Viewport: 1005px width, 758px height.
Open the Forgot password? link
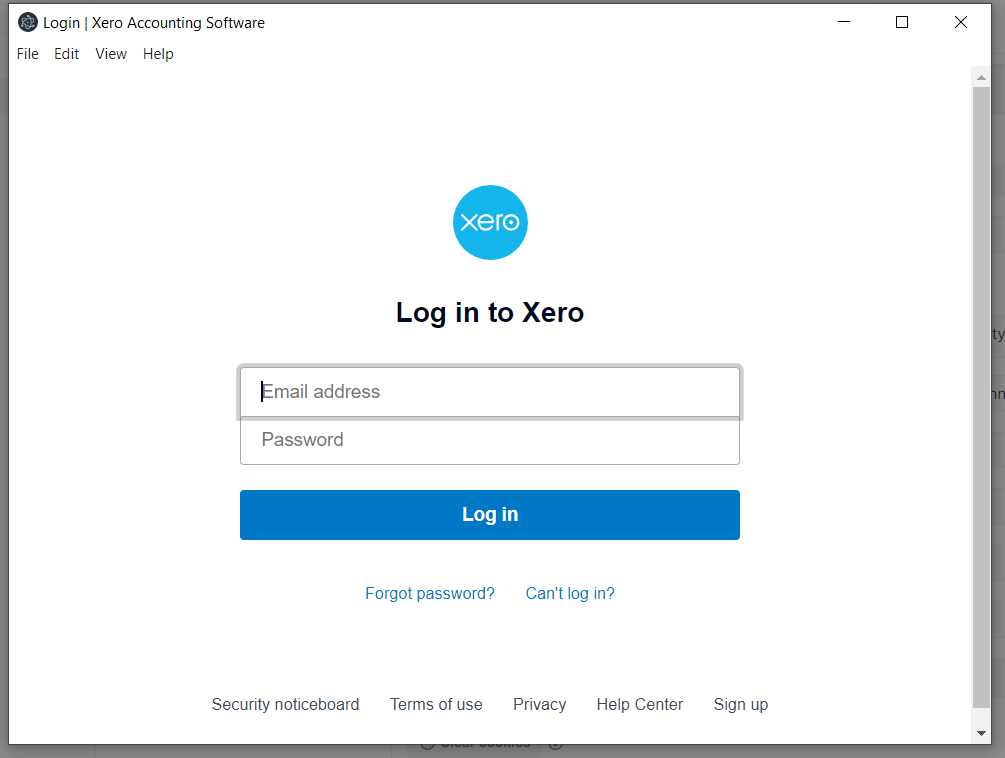430,593
